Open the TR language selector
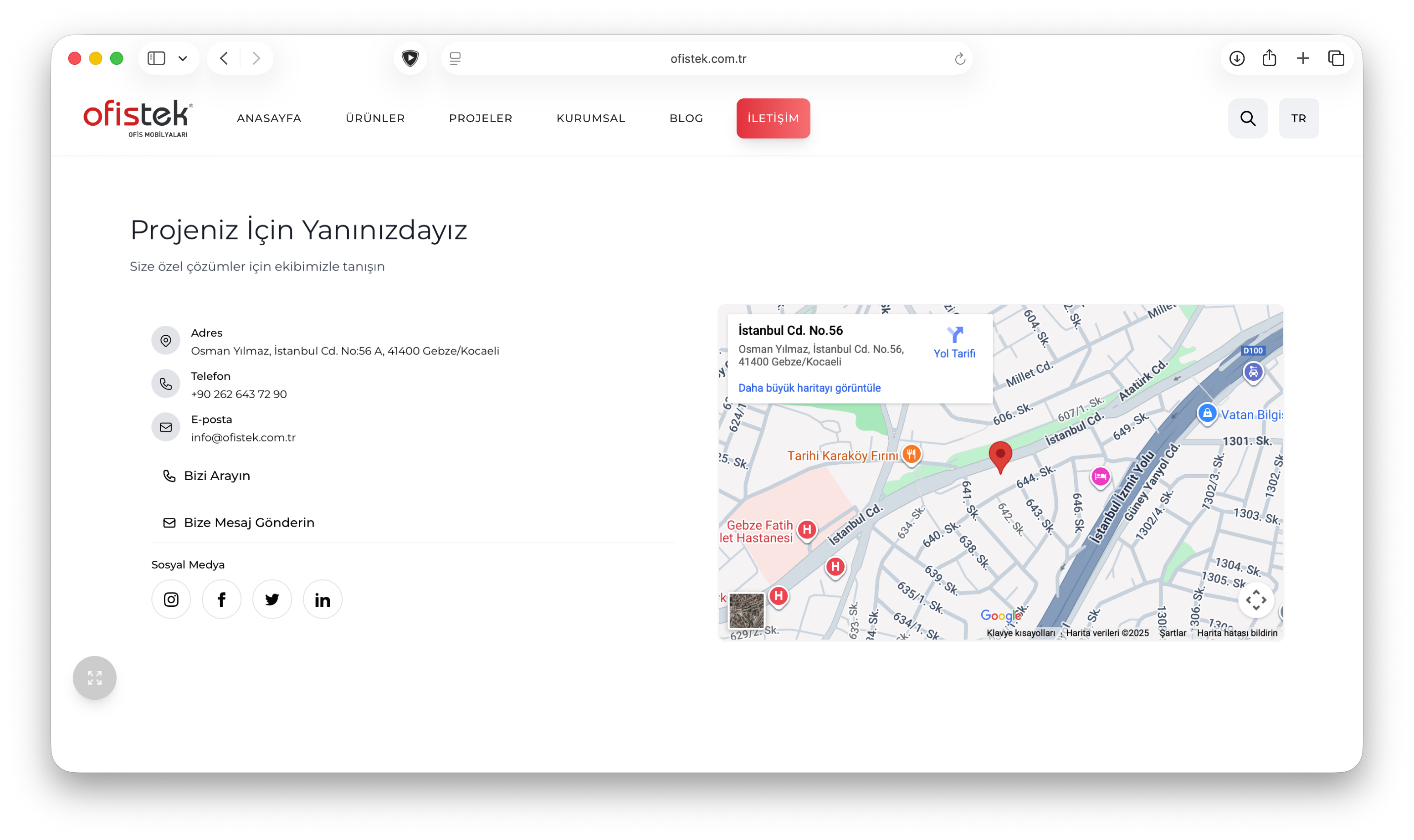This screenshot has width=1414, height=840. coord(1299,118)
